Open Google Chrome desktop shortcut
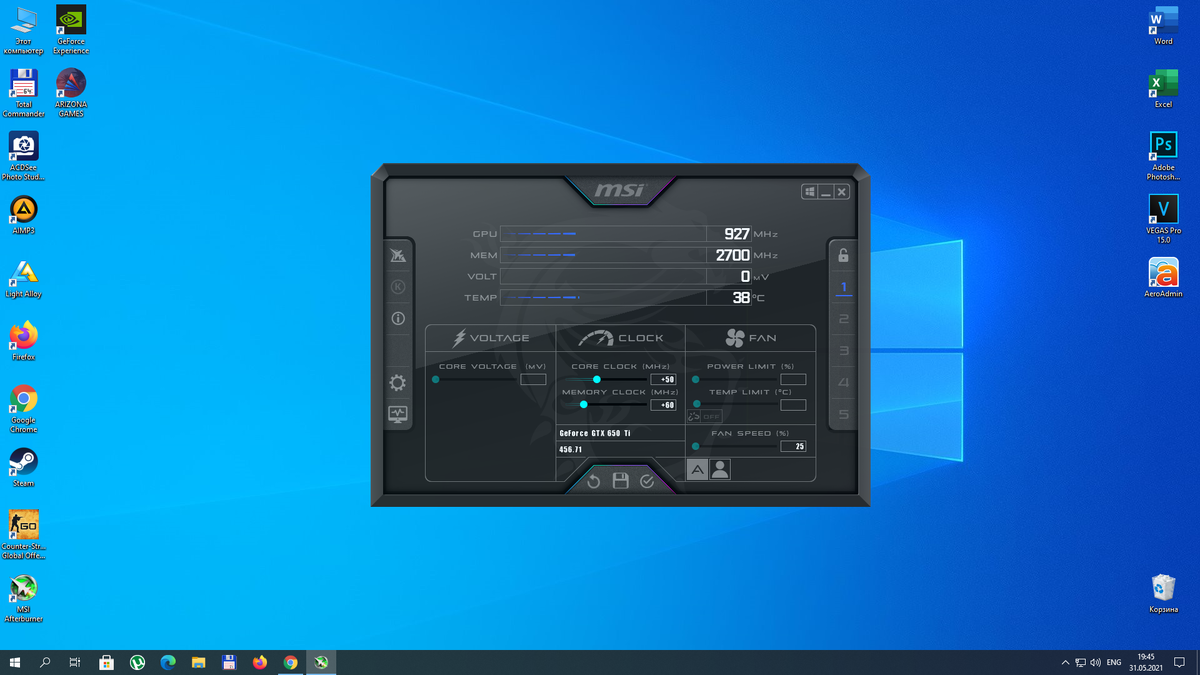The image size is (1200, 675). click(24, 408)
